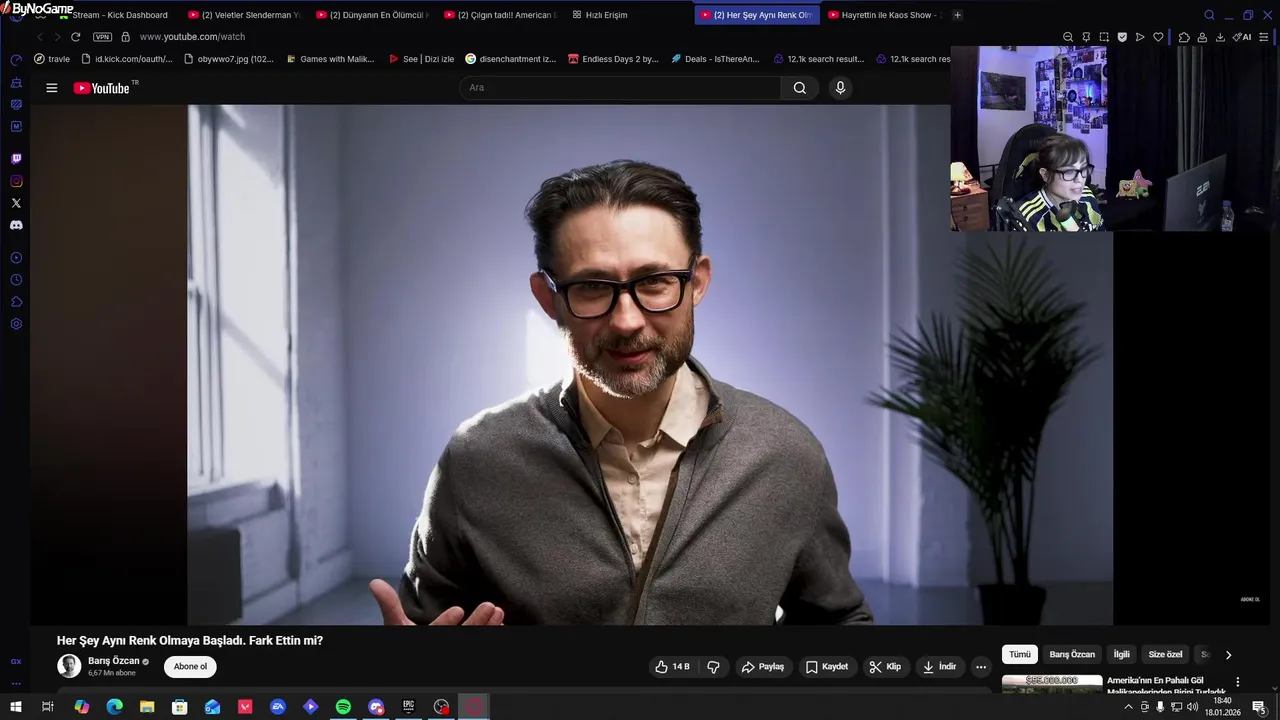Open Easy Setup menu lines icon

pyautogui.click(x=1266, y=37)
